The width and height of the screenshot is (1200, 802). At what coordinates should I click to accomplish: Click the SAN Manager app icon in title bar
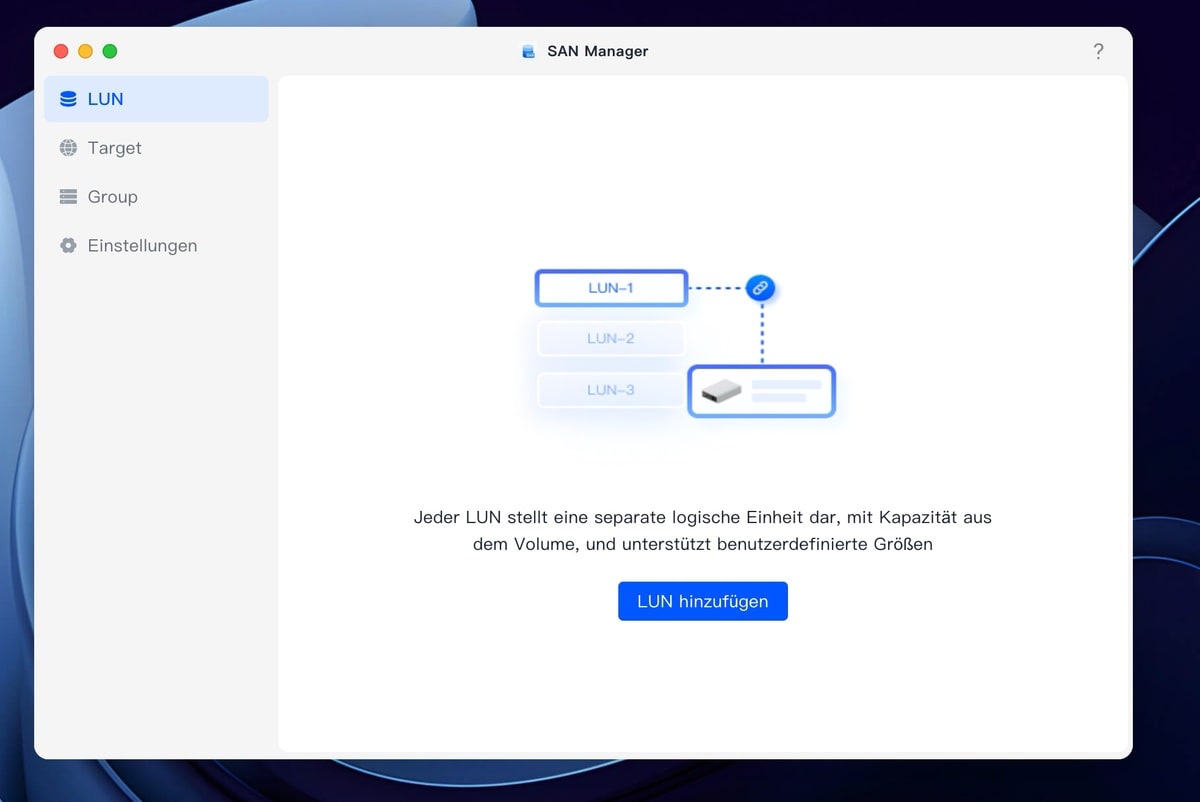529,51
